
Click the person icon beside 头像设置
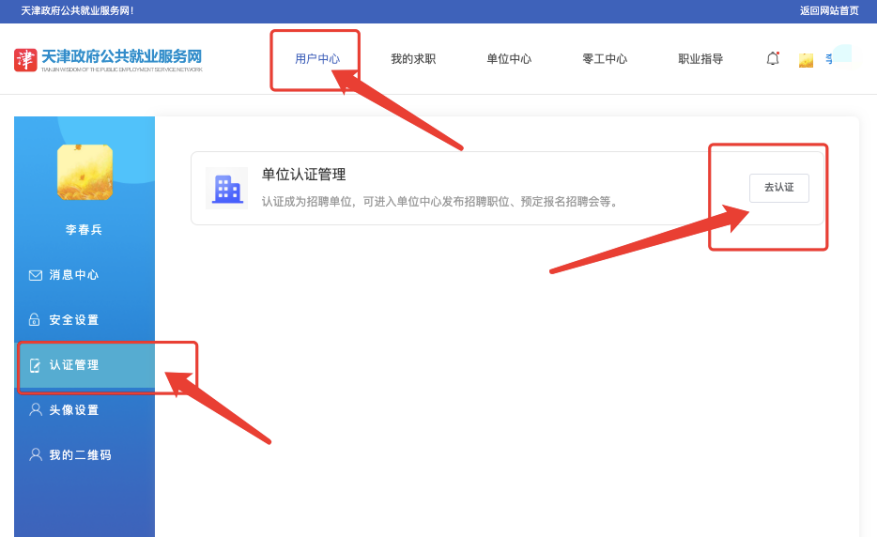click(x=35, y=410)
